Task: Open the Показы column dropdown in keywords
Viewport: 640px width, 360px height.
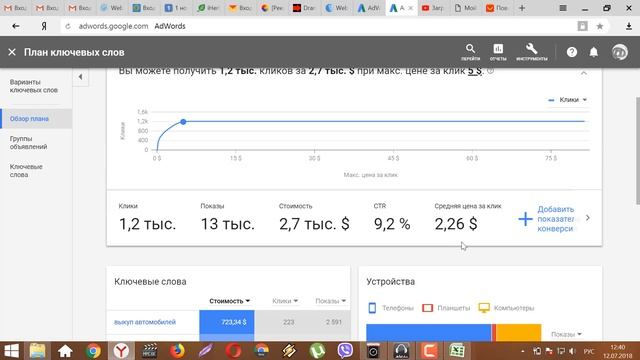Action: [331, 301]
